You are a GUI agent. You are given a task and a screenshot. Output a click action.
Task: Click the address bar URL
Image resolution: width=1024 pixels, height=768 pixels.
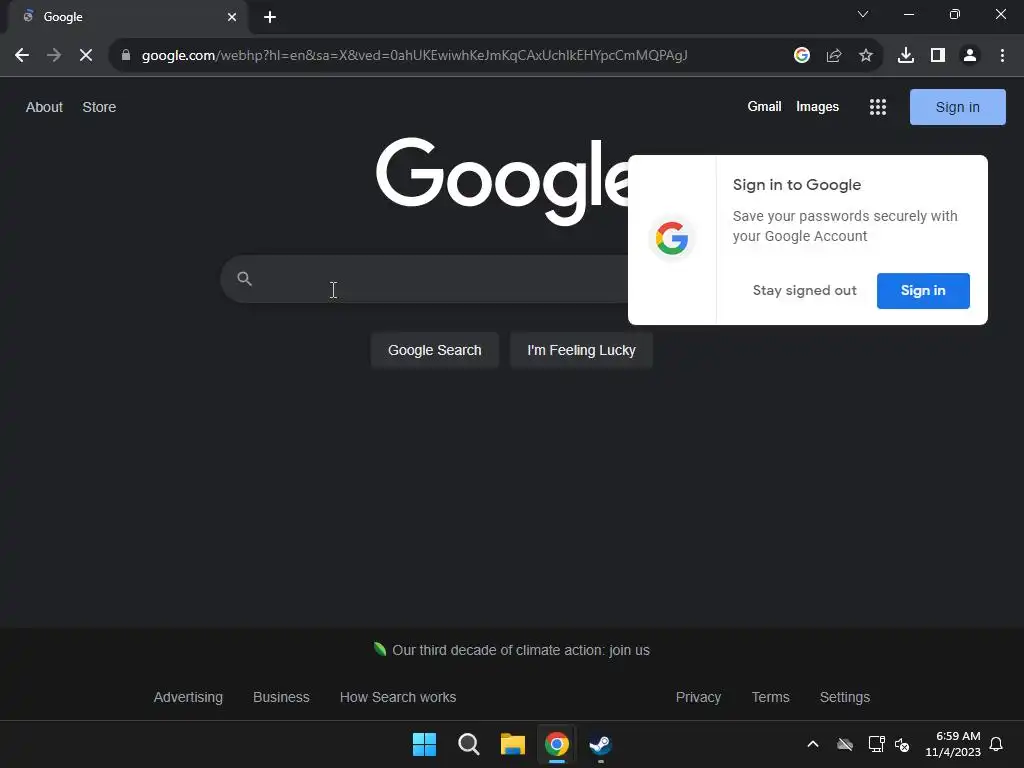point(415,56)
